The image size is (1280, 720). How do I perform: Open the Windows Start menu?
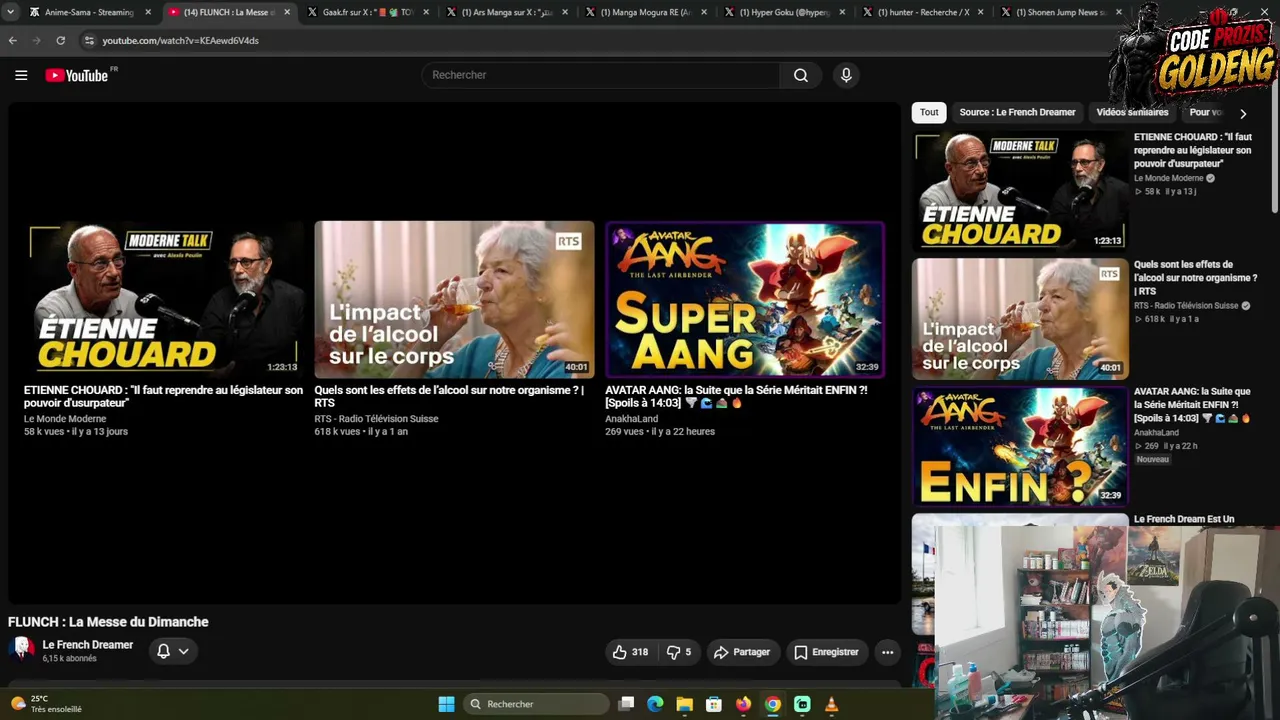click(447, 704)
